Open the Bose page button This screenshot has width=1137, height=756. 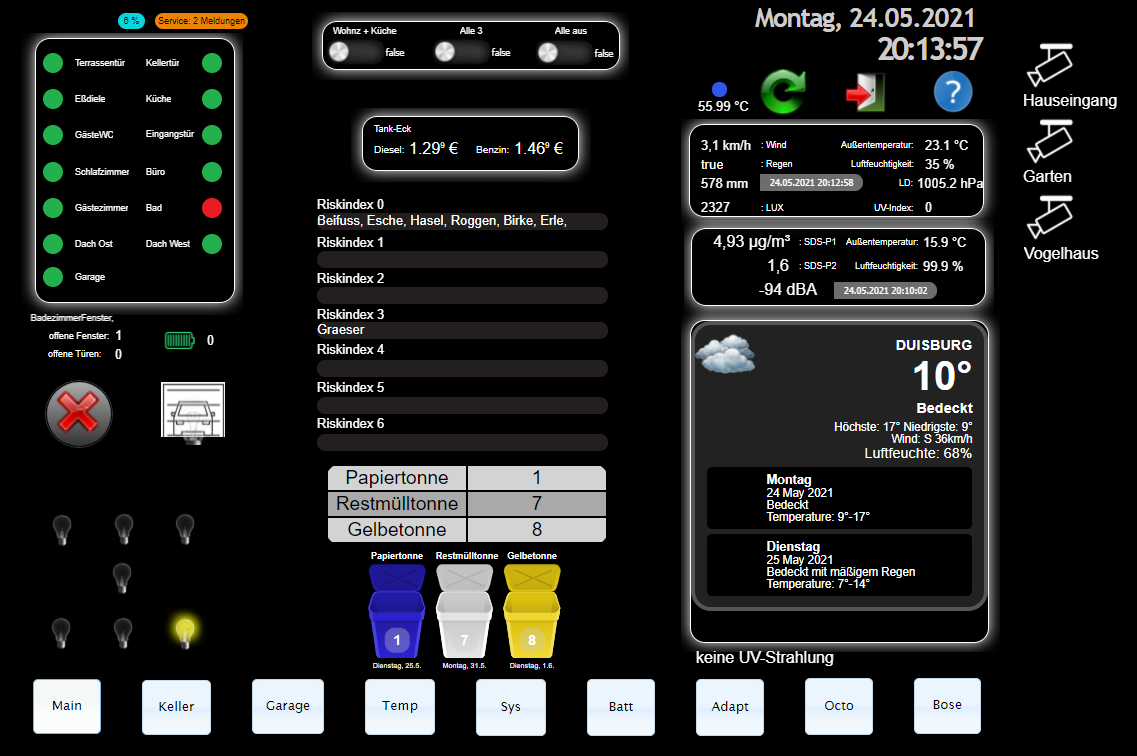click(947, 705)
